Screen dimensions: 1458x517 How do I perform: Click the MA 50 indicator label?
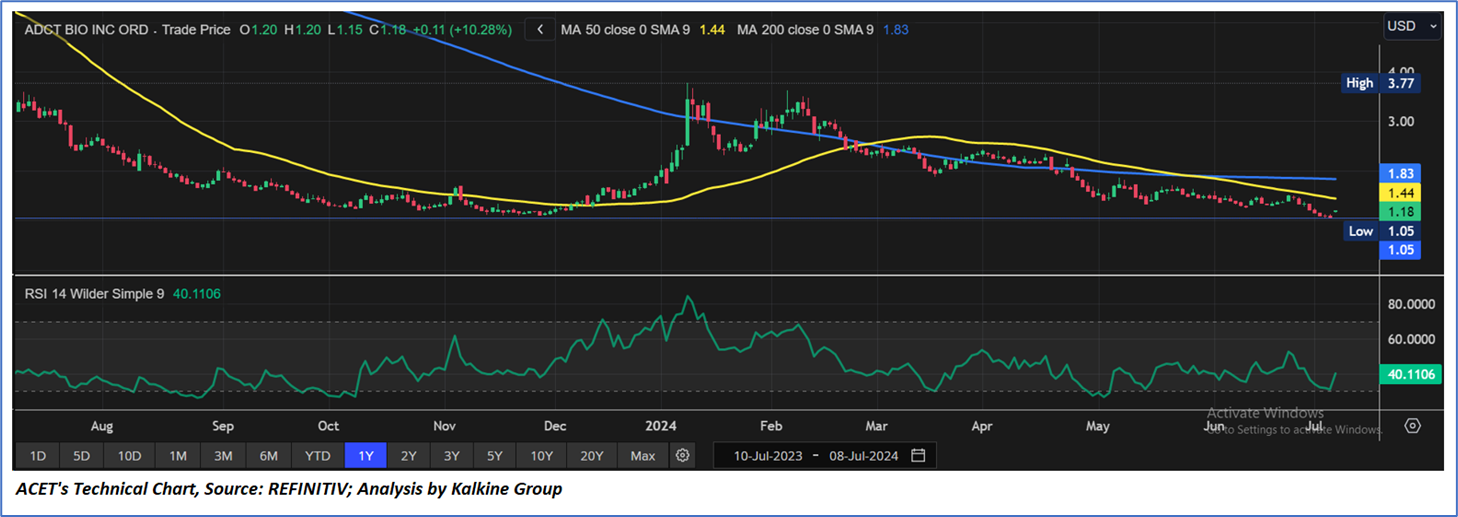625,30
